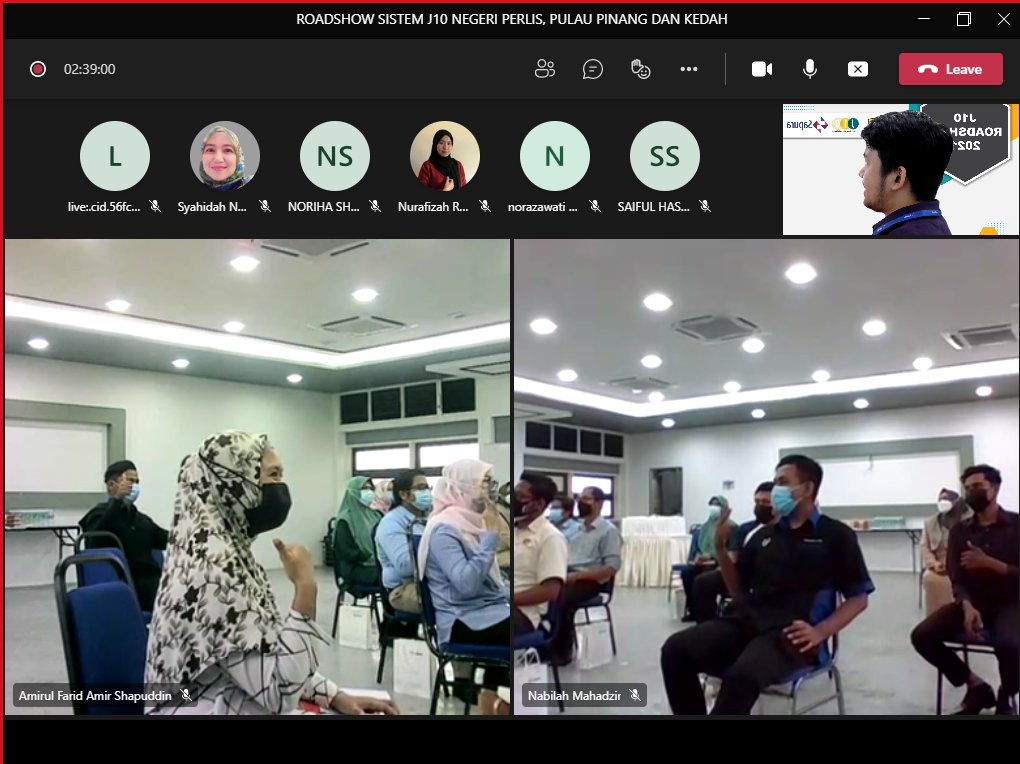Image resolution: width=1020 pixels, height=764 pixels.
Task: Leave the meeting
Action: coord(949,68)
